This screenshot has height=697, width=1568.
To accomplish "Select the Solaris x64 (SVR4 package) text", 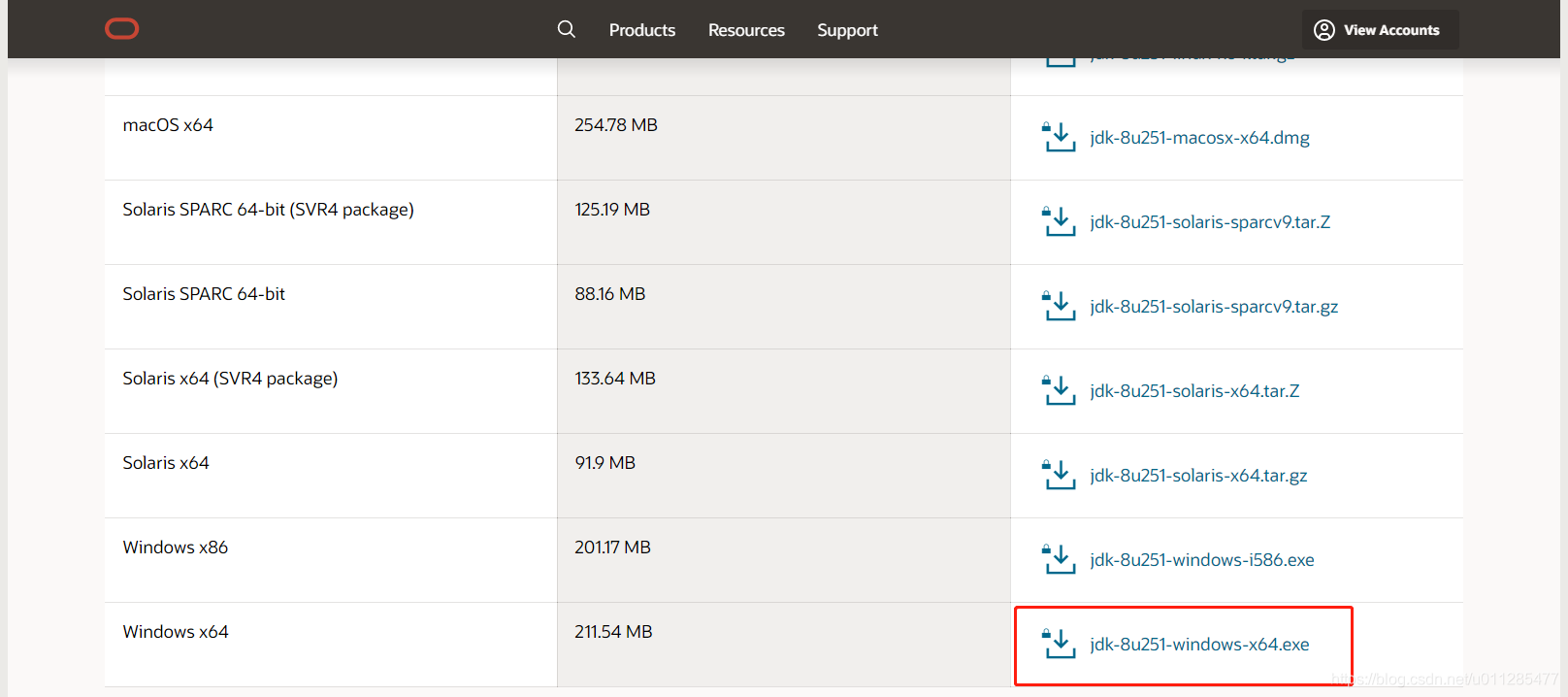I will click(x=230, y=379).
